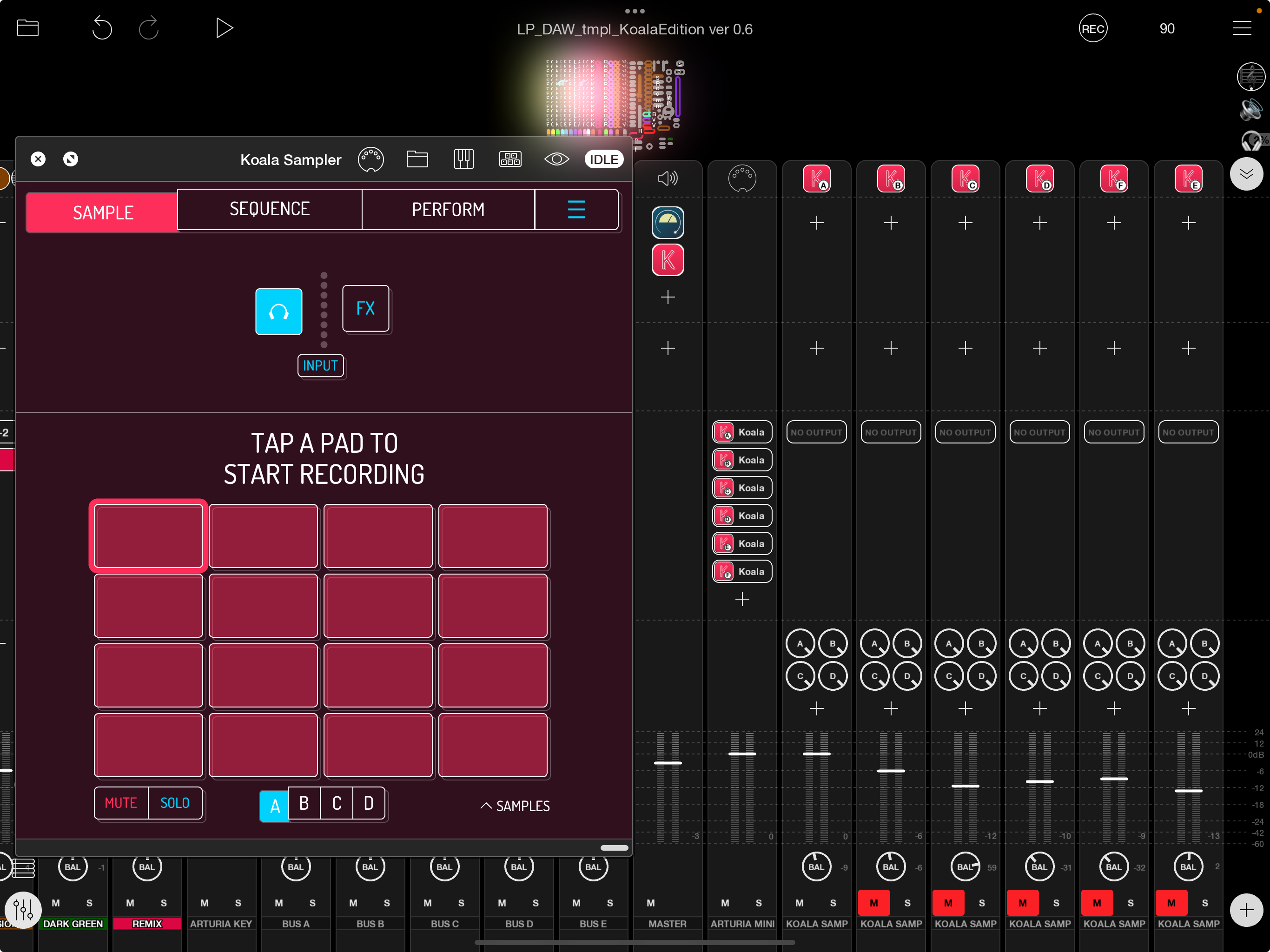Open NO OUTPUT selector under Koala E channel
The height and width of the screenshot is (952, 1270).
point(1189,432)
